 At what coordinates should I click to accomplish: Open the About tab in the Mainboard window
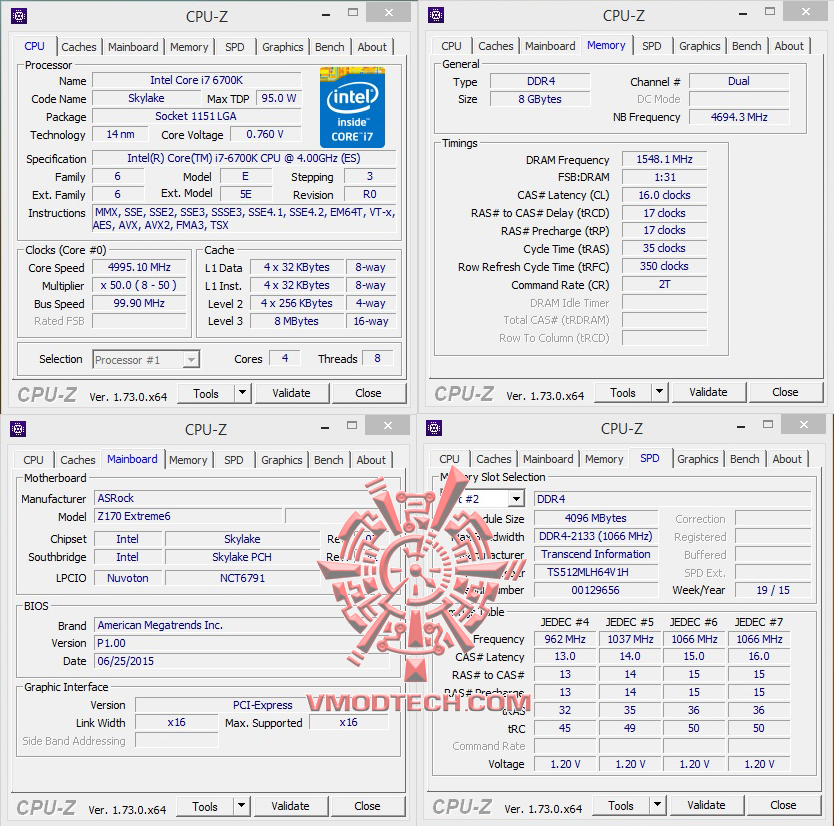[x=371, y=460]
